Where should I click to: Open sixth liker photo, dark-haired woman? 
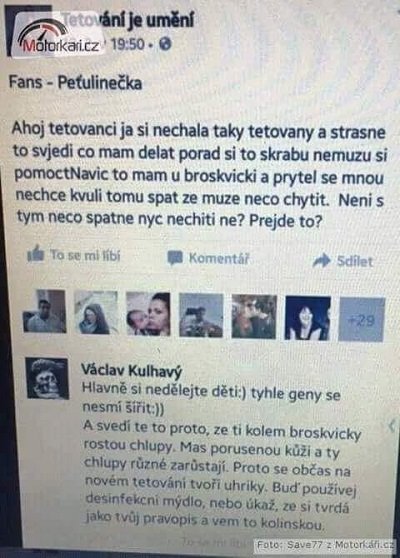[308, 319]
